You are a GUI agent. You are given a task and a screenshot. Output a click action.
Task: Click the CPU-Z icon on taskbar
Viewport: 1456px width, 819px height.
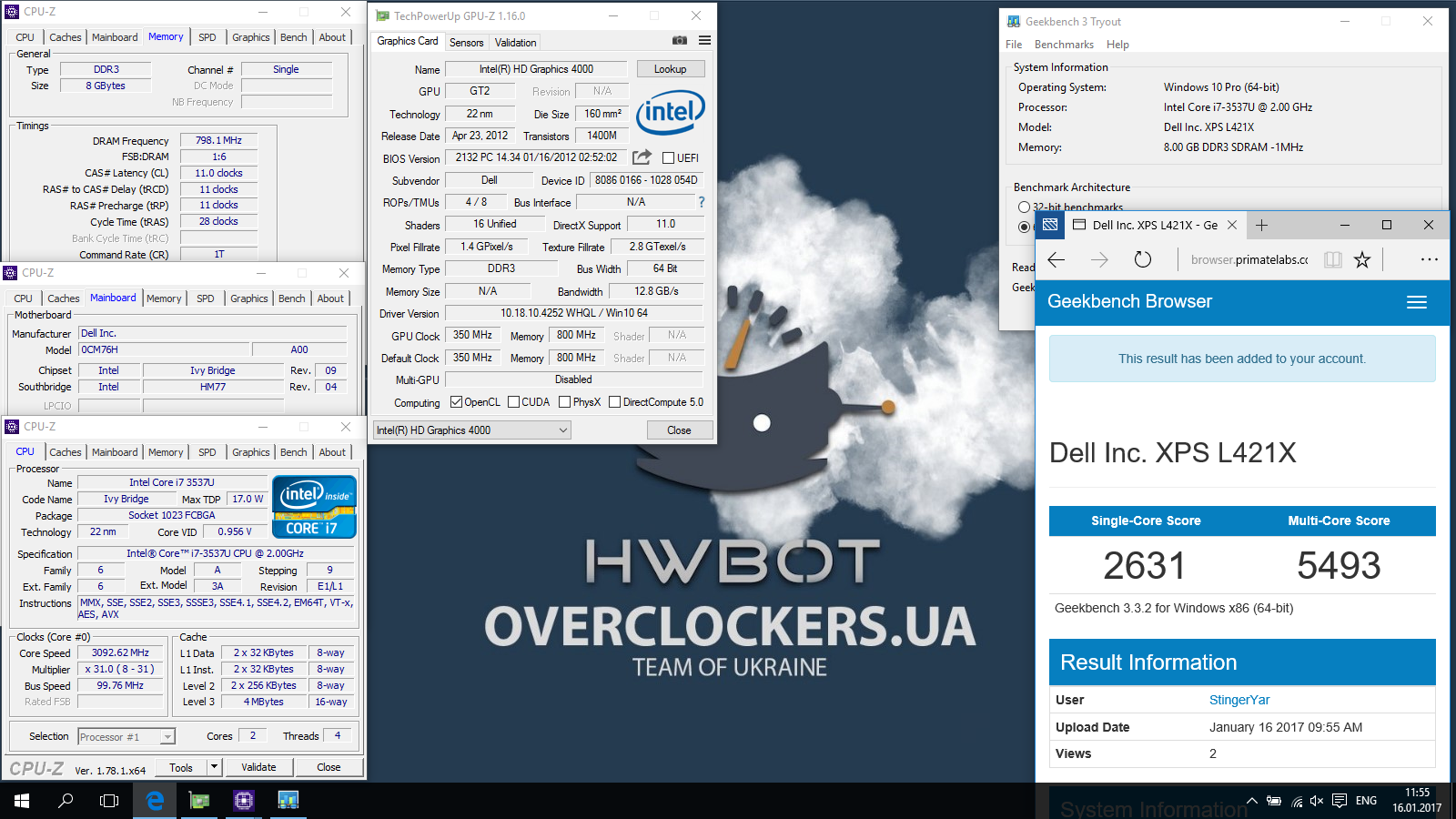click(243, 801)
